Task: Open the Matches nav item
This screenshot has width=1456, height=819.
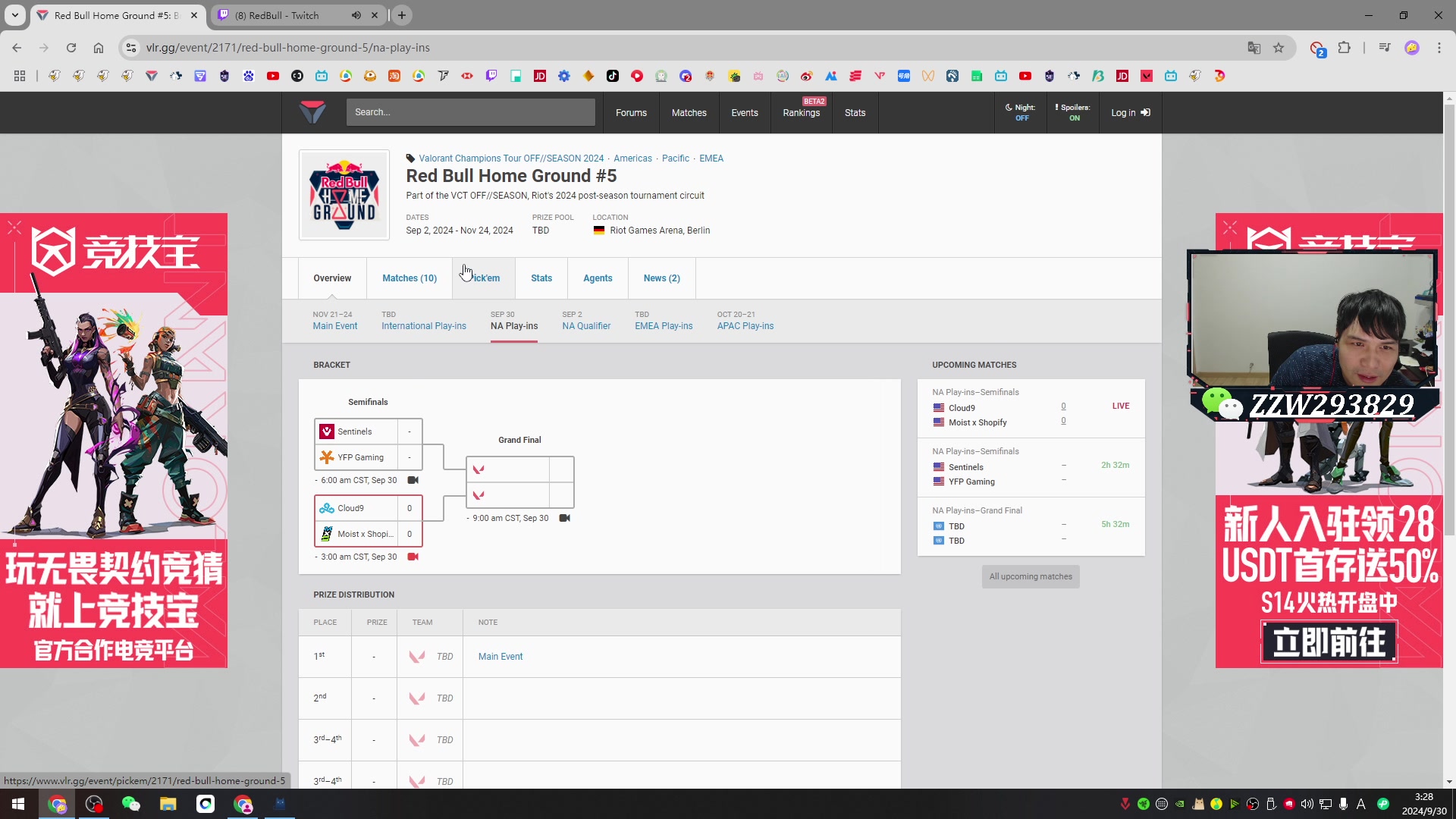Action: tap(689, 112)
